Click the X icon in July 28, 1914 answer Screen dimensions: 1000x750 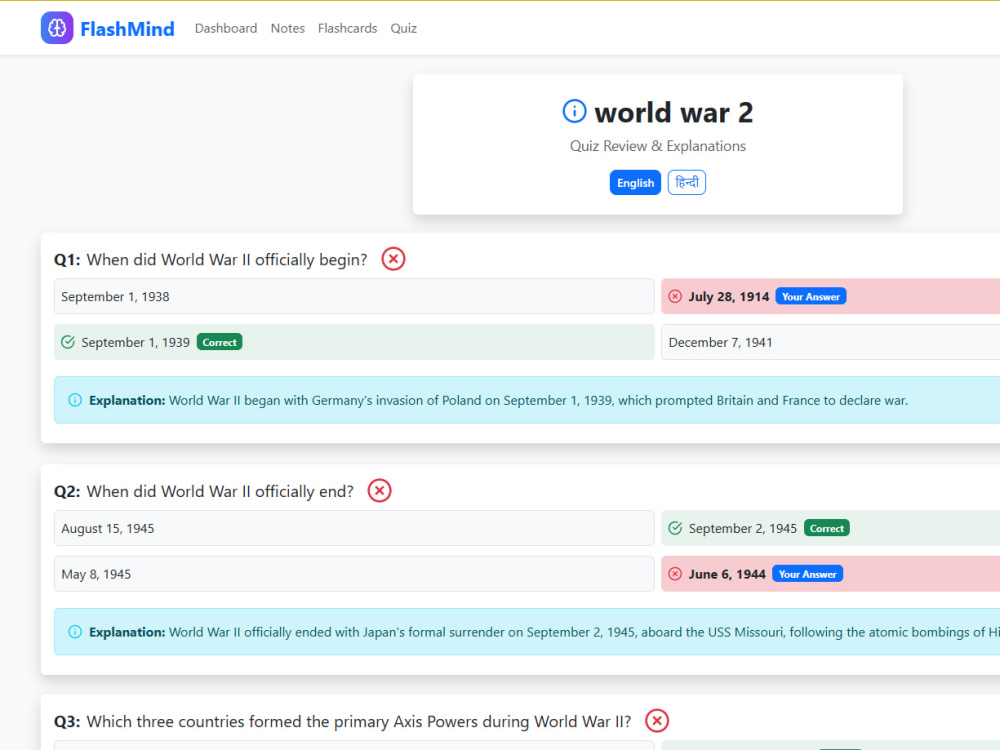coord(675,297)
